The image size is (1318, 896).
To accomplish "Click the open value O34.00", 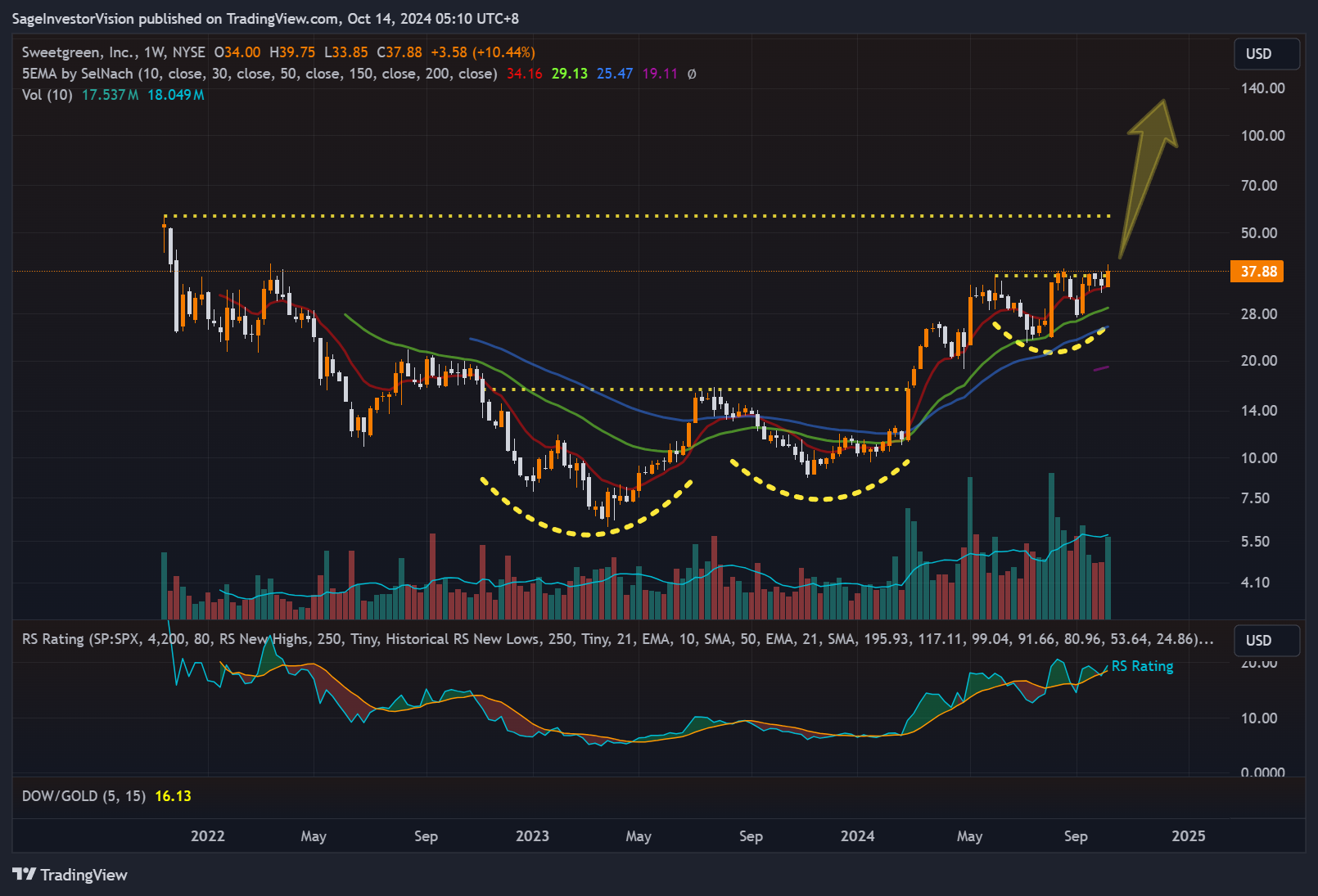I will click(x=237, y=52).
